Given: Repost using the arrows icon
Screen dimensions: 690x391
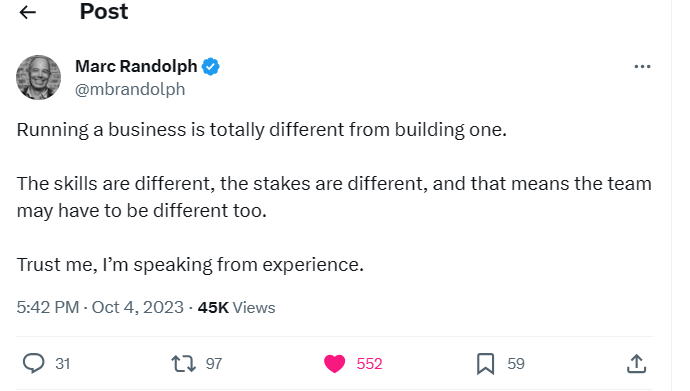Looking at the screenshot, I should pos(183,364).
